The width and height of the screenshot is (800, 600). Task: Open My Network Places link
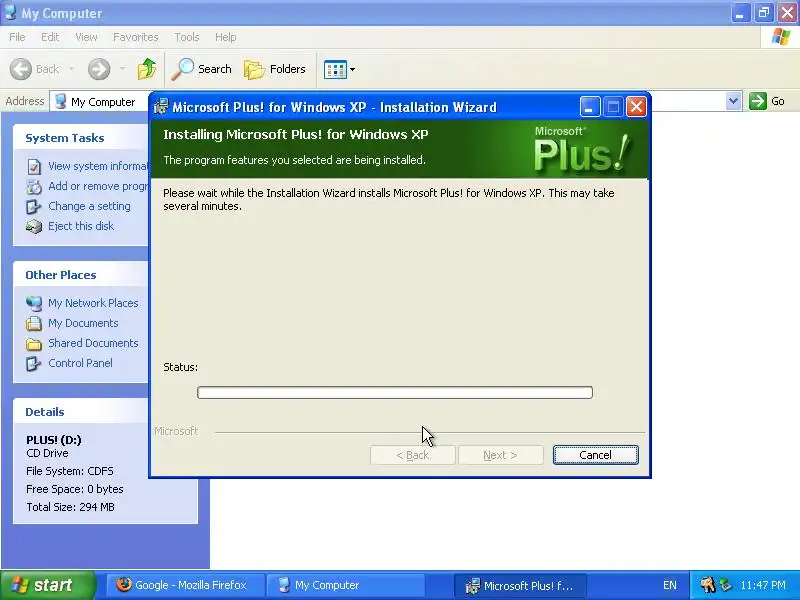[93, 303]
